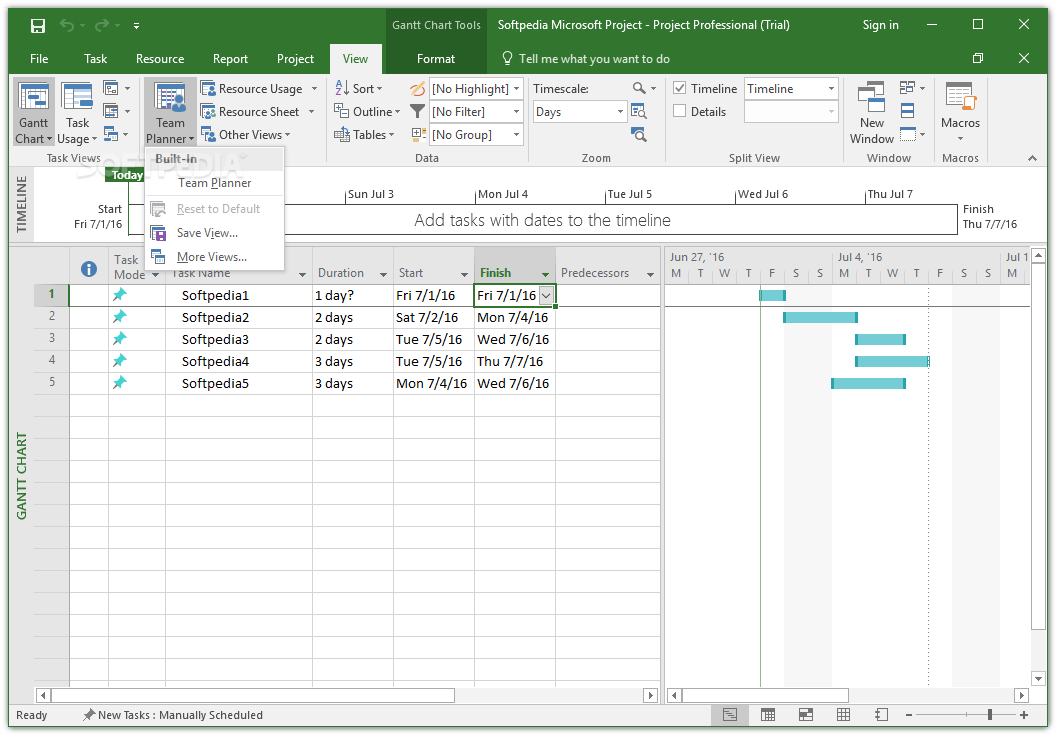The height and width of the screenshot is (735, 1056).
Task: Enable the Details checkbox
Action: pyautogui.click(x=680, y=111)
